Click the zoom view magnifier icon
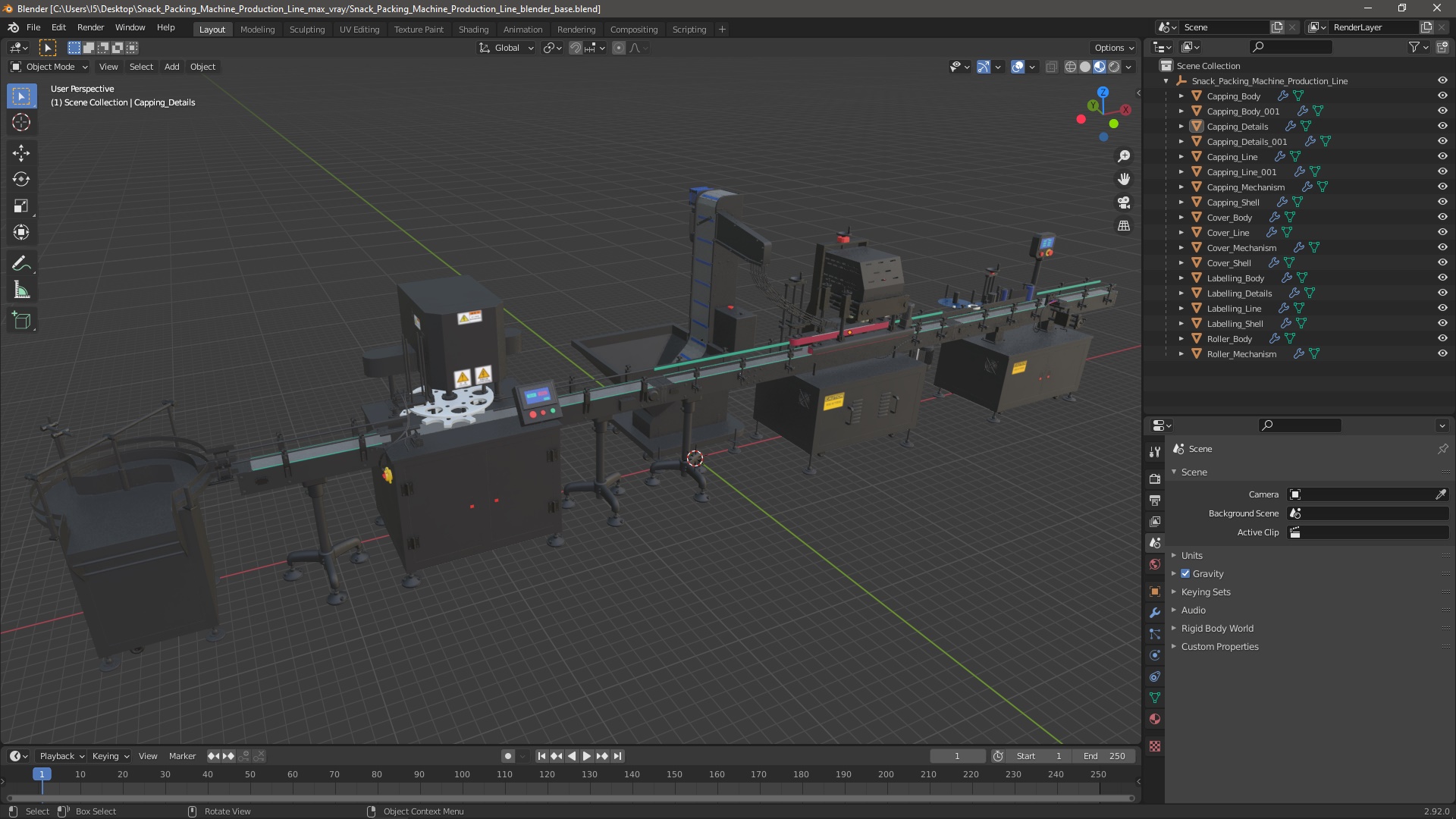Image resolution: width=1456 pixels, height=819 pixels. coord(1124,156)
